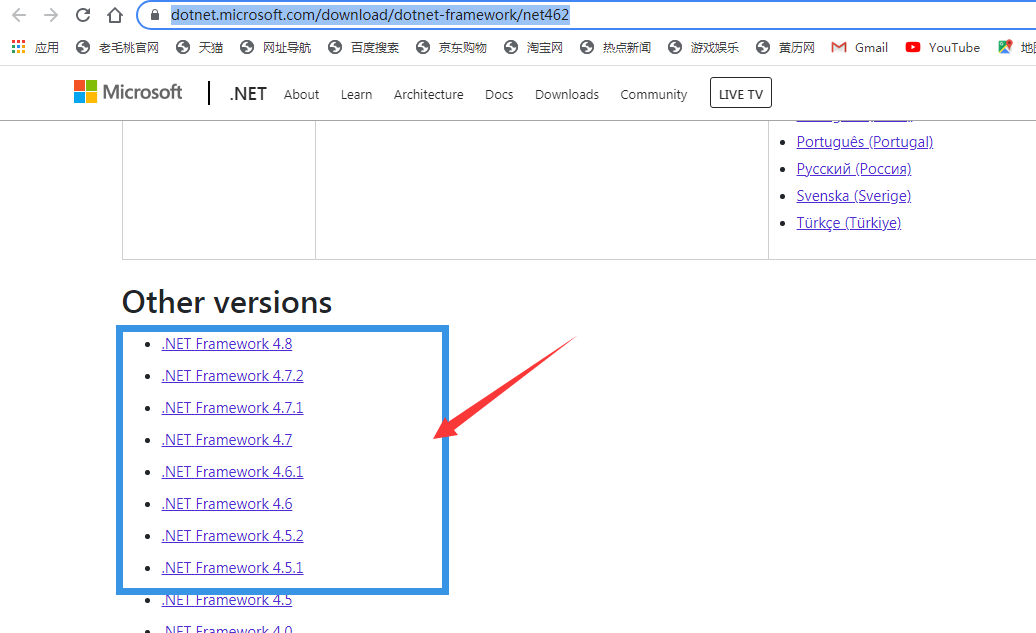Open the 网址导航 bookmark

[x=276, y=47]
